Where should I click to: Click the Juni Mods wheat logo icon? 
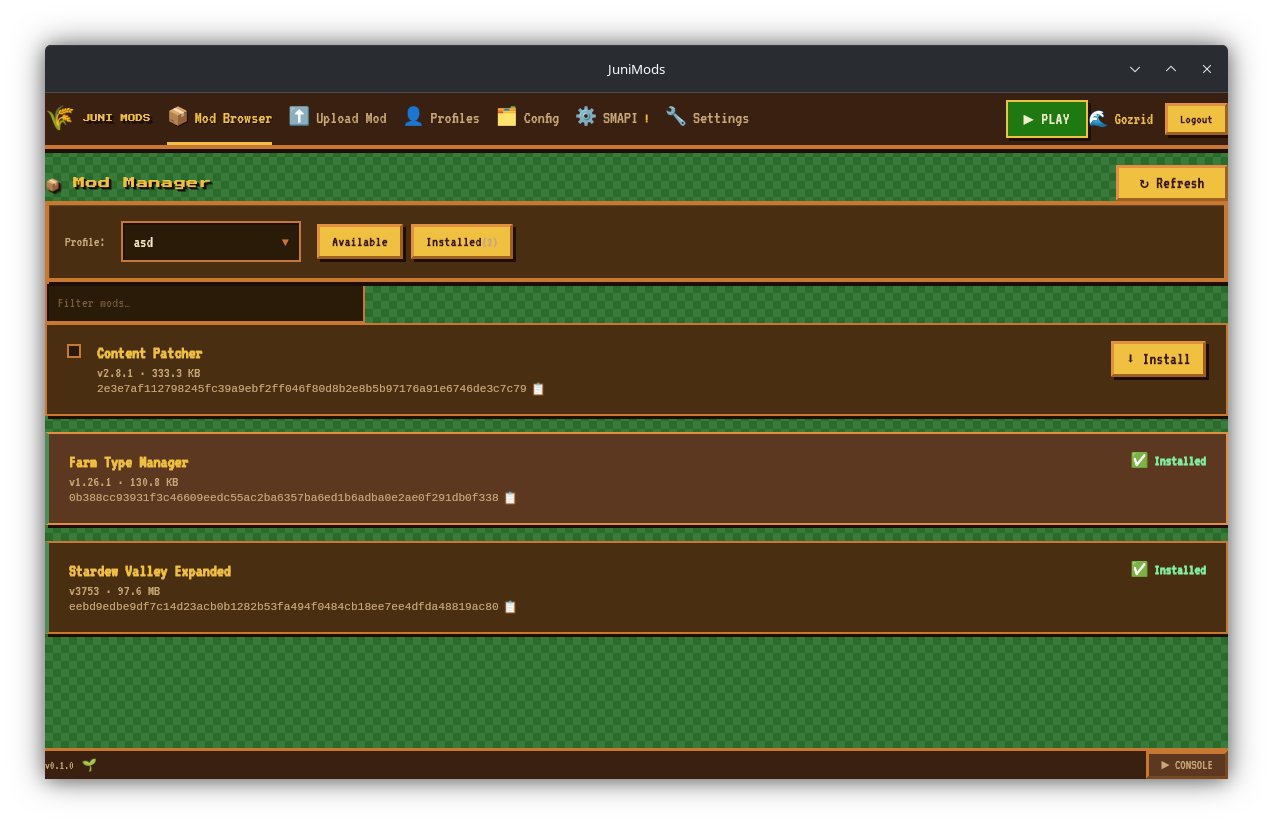click(x=61, y=118)
